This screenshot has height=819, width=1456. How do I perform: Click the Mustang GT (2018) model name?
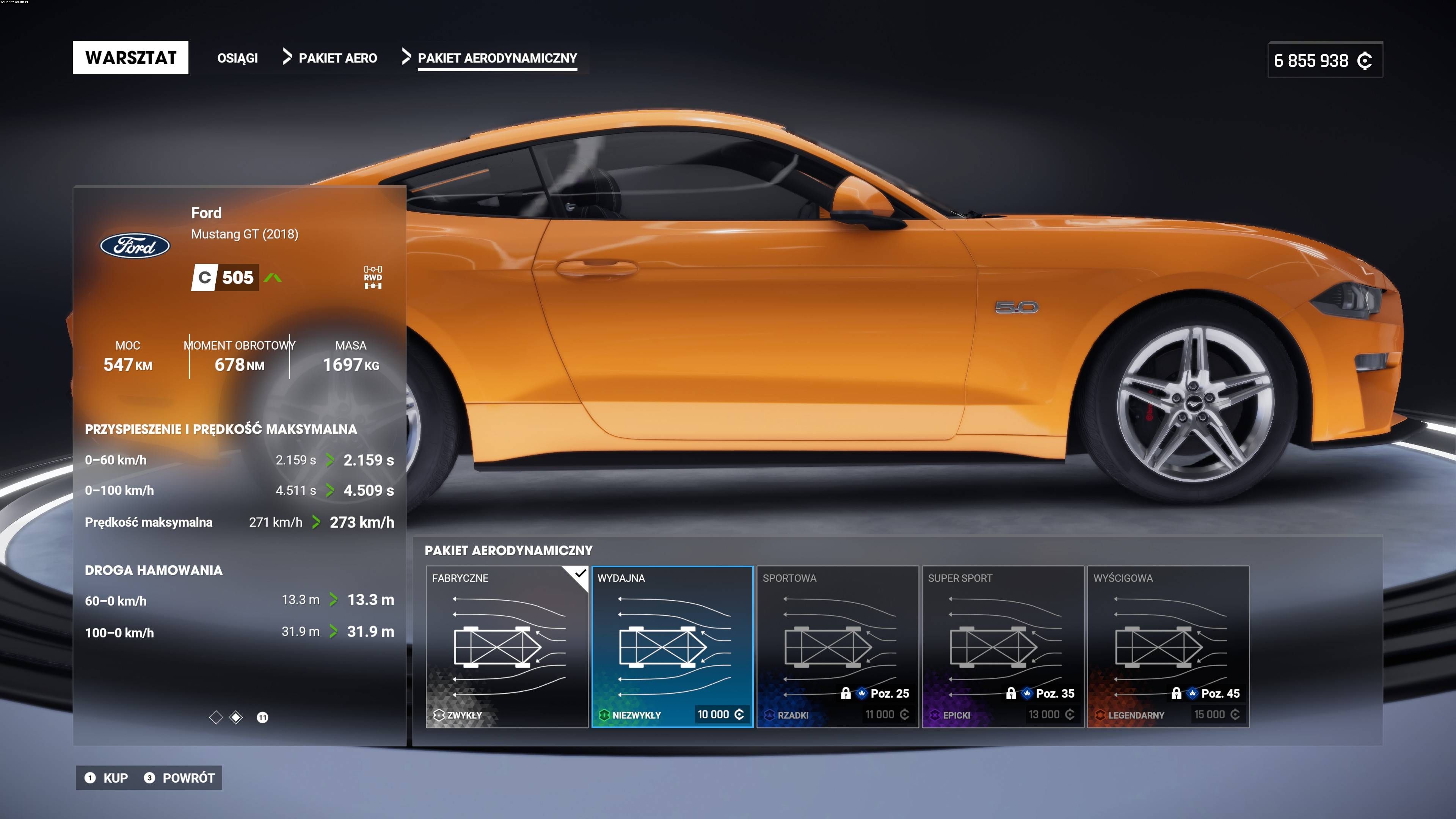pos(245,234)
